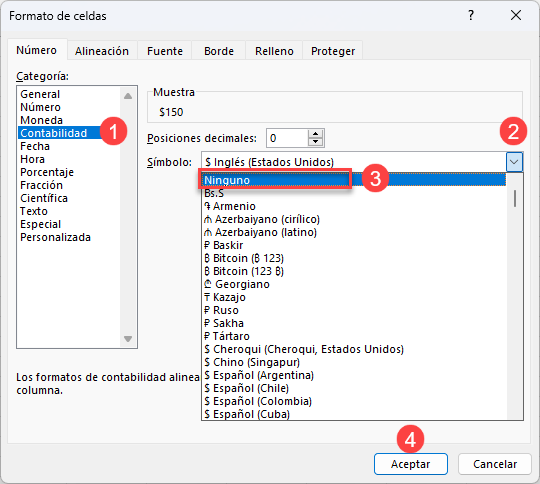
Task: Click the symbol list scrollbar thumb
Action: pyautogui.click(x=515, y=198)
